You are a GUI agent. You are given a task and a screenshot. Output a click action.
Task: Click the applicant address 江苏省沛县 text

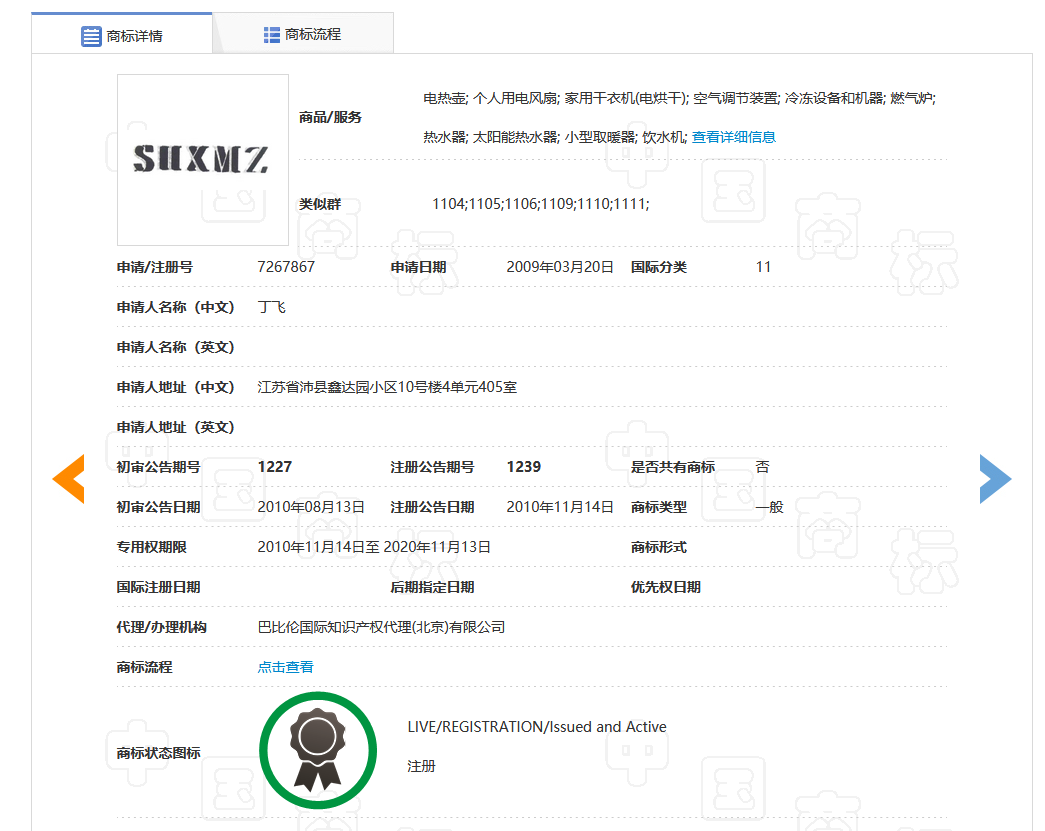click(x=387, y=387)
